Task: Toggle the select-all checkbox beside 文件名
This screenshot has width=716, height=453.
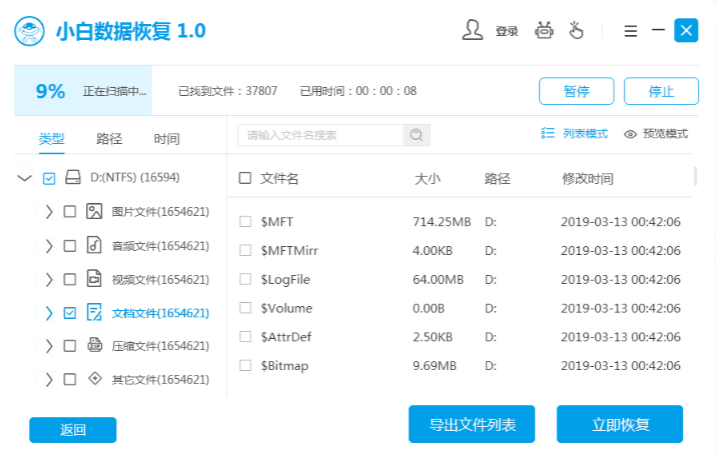Action: pyautogui.click(x=246, y=178)
